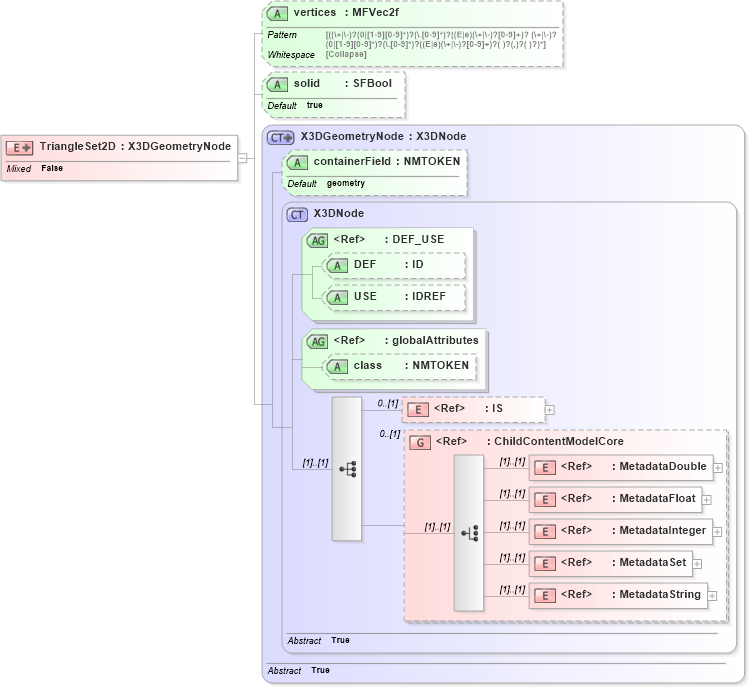Select the USE : IDREF attribute
The width and height of the screenshot is (749, 687).
click(x=400, y=296)
